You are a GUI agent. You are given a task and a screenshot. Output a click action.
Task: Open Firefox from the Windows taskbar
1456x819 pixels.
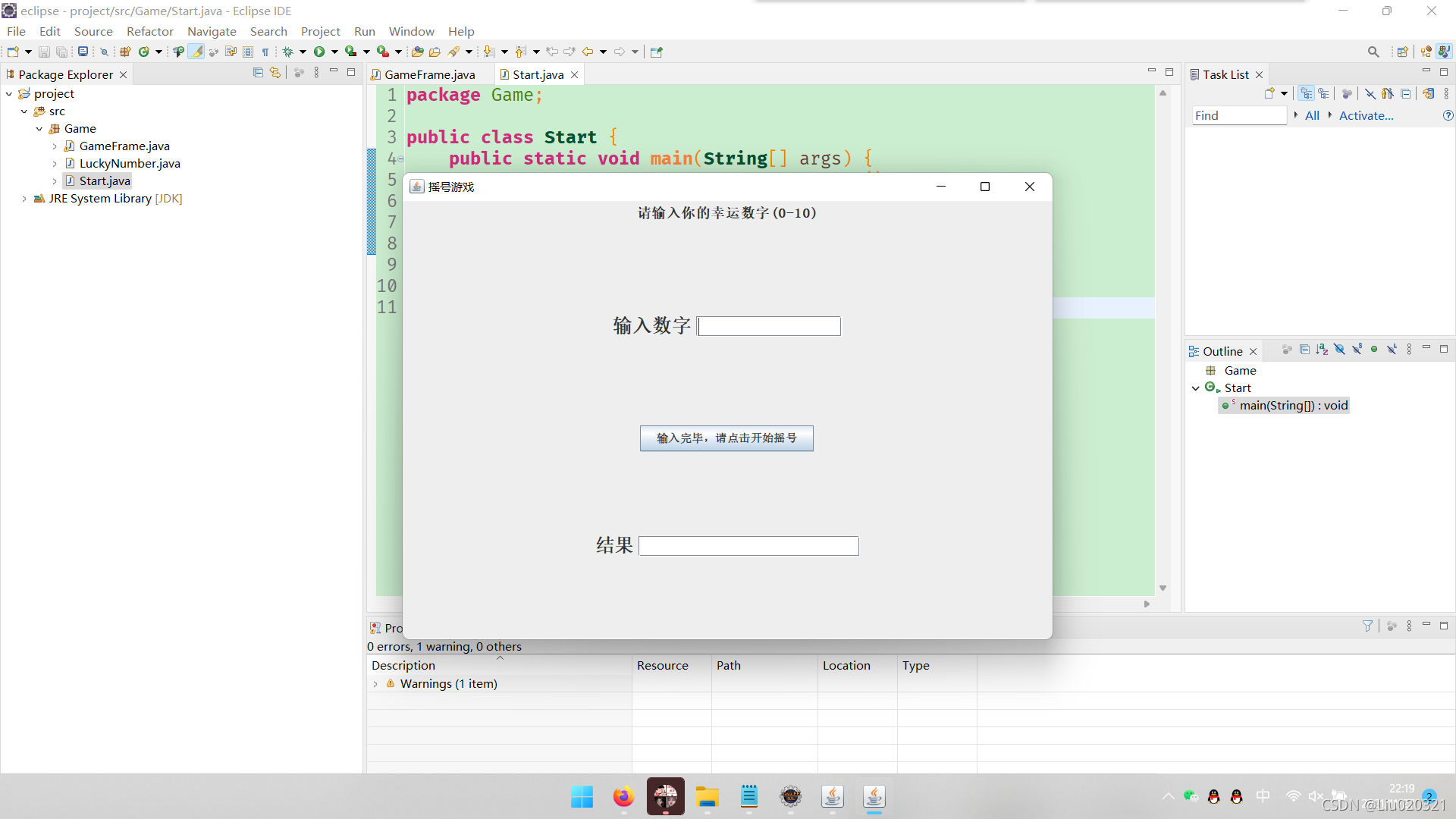click(623, 797)
